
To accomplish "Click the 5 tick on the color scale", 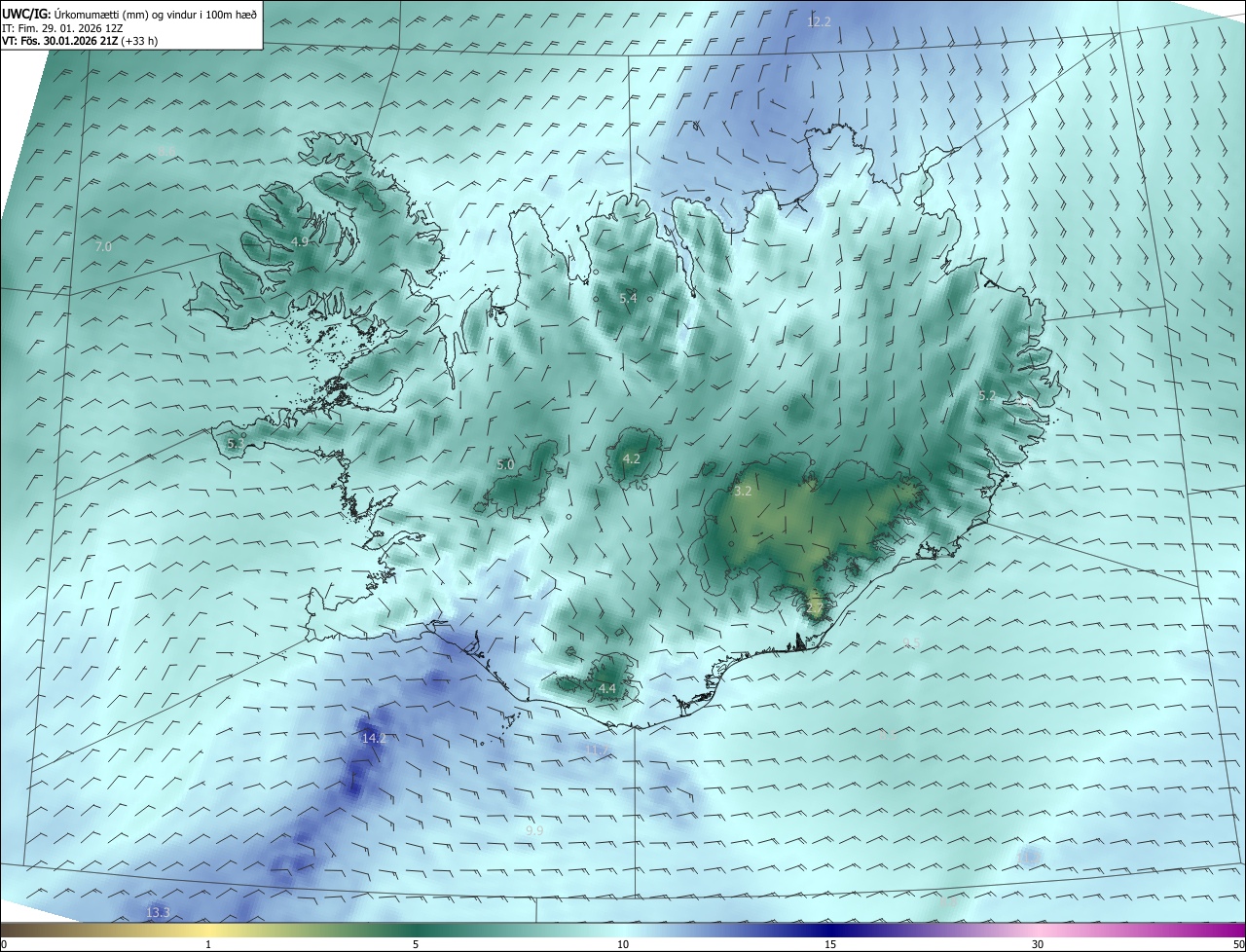I will [416, 944].
